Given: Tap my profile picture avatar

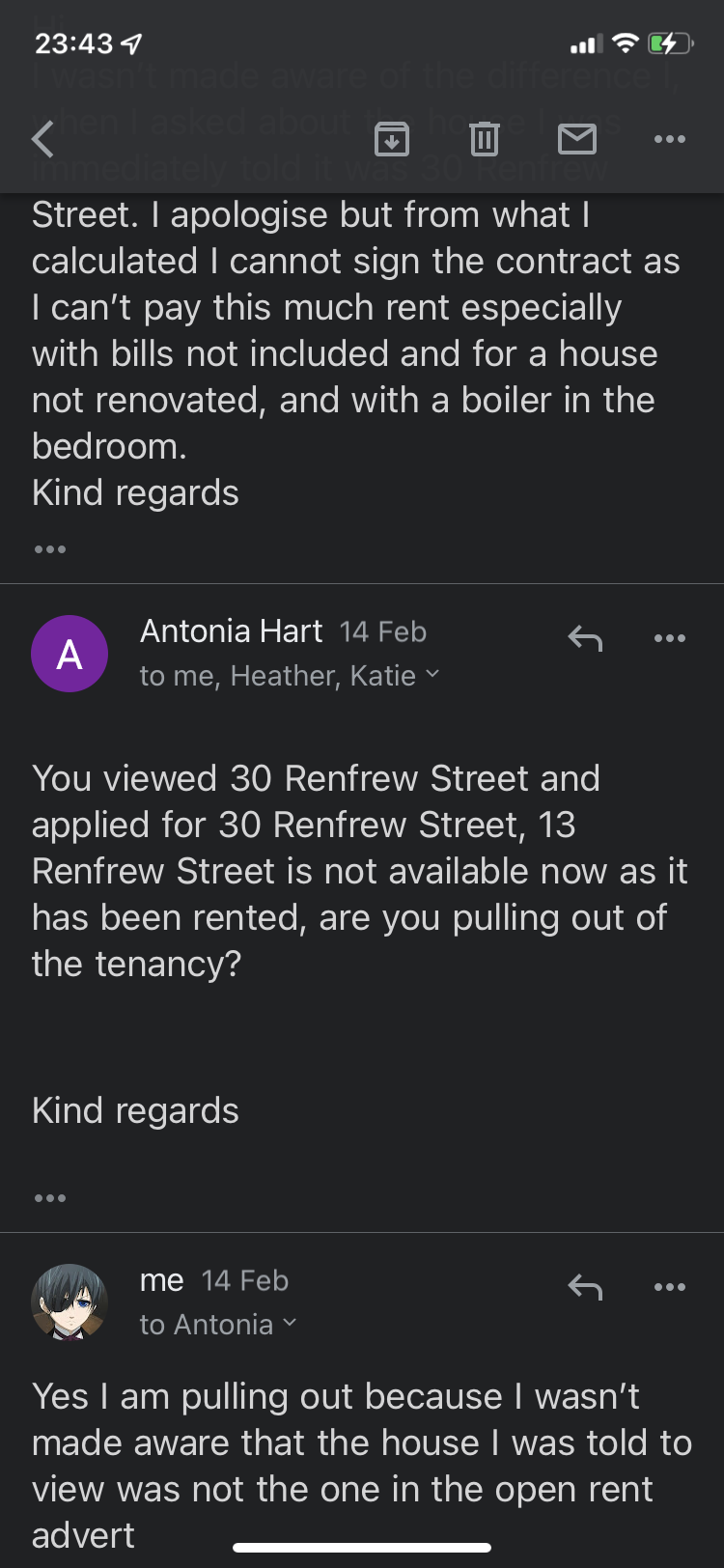Looking at the screenshot, I should pyautogui.click(x=70, y=1302).
